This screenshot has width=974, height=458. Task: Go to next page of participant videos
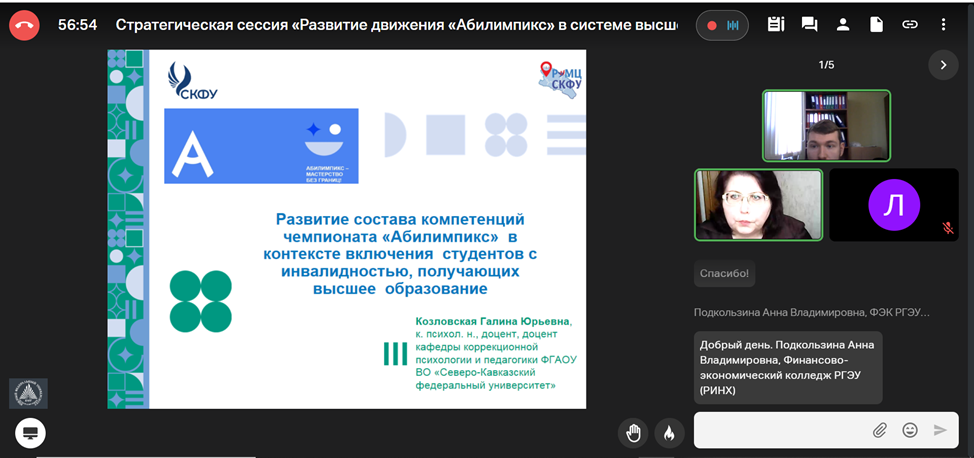point(942,65)
